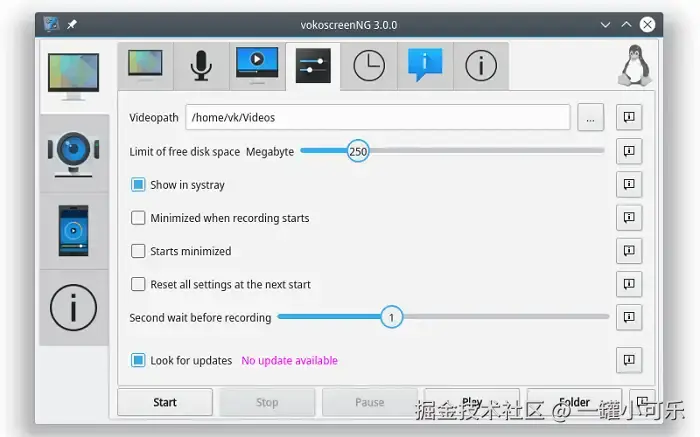This screenshot has height=437, width=700.
Task: Click the free disk space slider handle
Action: coord(358,151)
